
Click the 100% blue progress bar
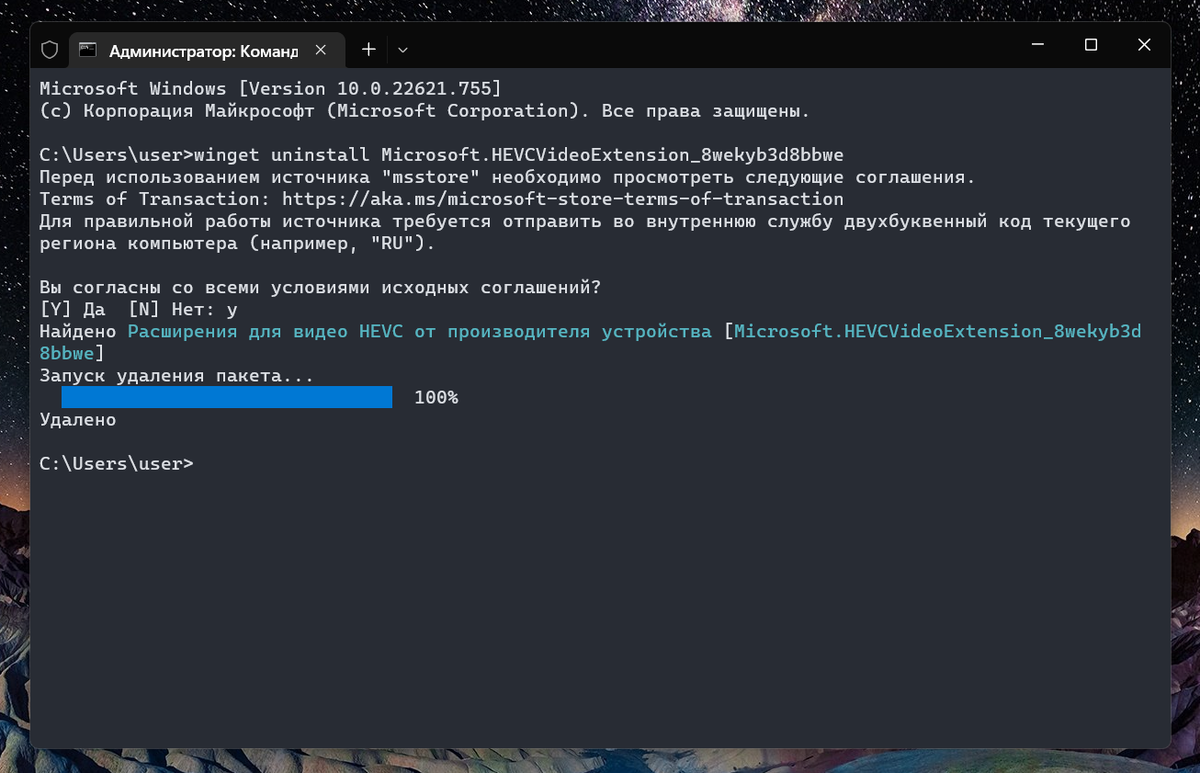[x=227, y=397]
